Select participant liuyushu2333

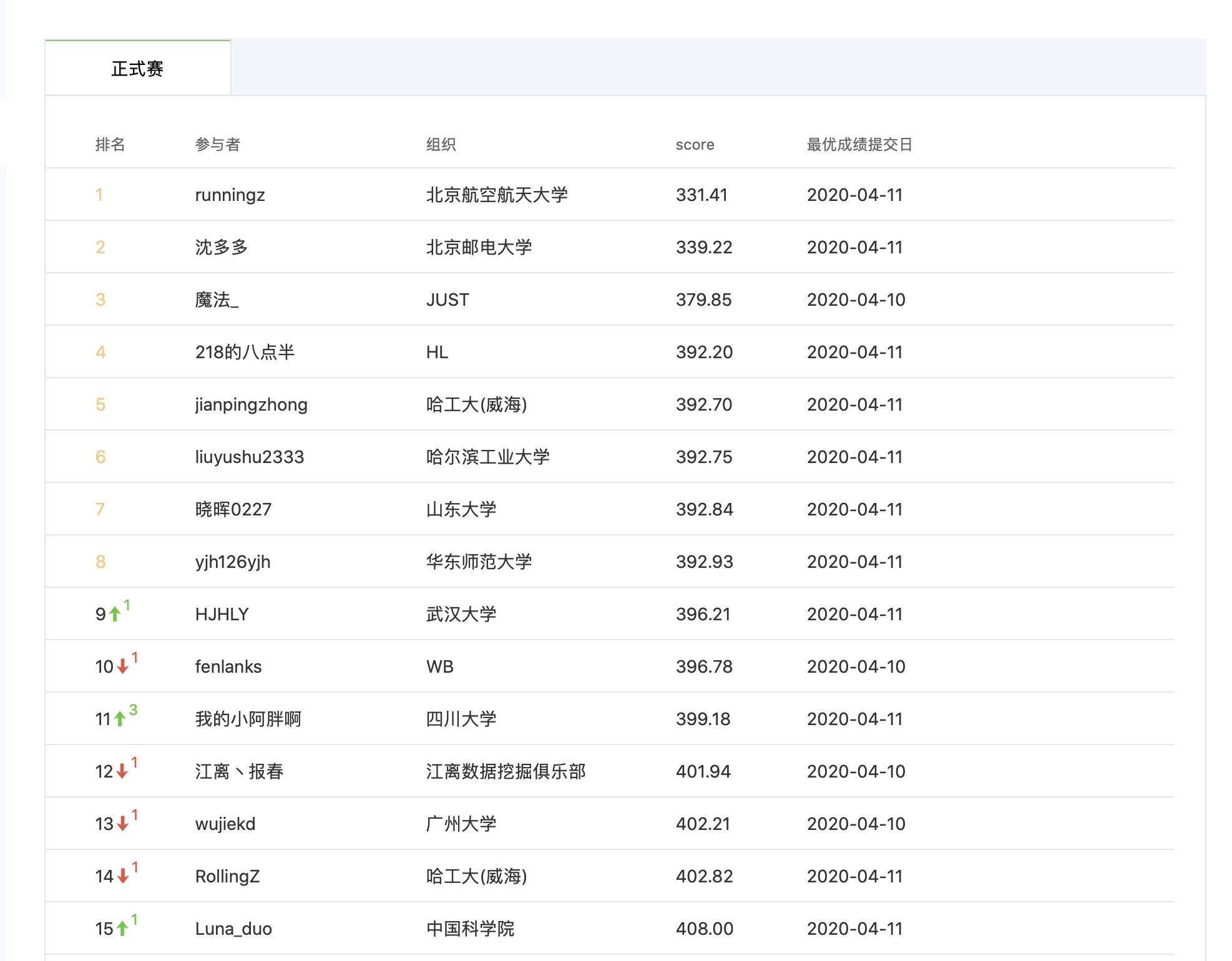250,457
